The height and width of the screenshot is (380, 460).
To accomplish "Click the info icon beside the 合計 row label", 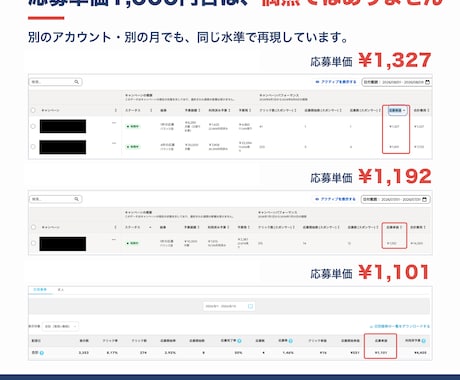I will 42,353.
